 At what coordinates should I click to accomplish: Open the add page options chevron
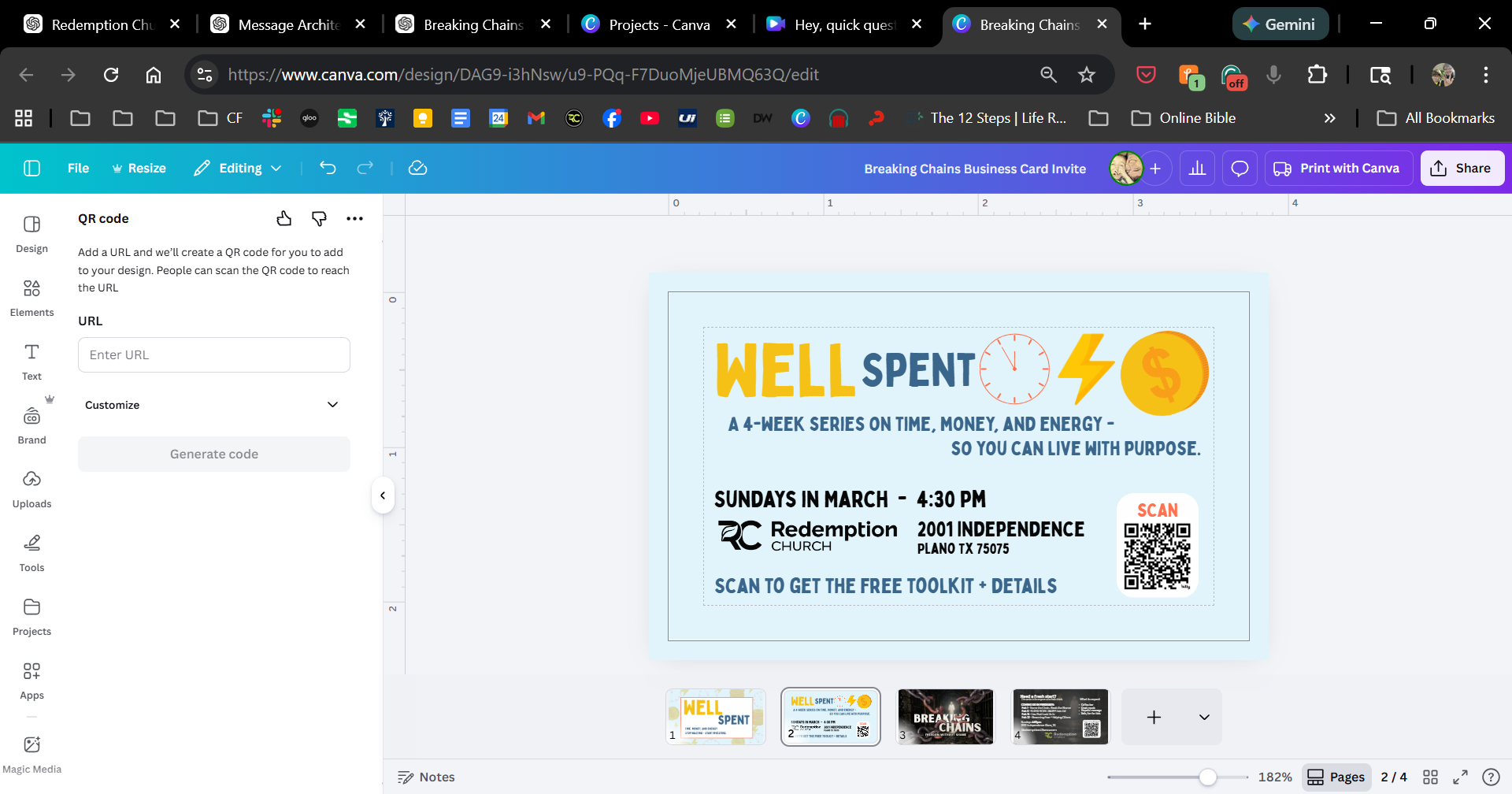[1203, 718]
